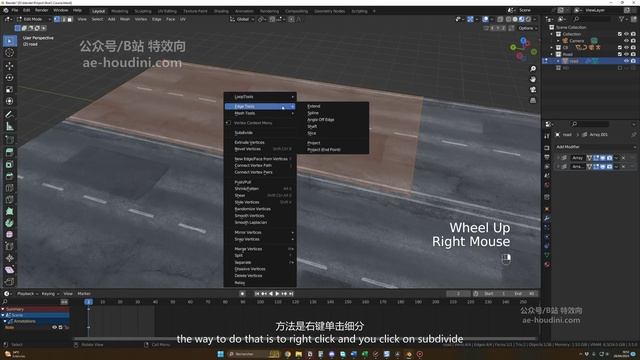
Task: Enable Face select mode
Action: tap(69, 19)
